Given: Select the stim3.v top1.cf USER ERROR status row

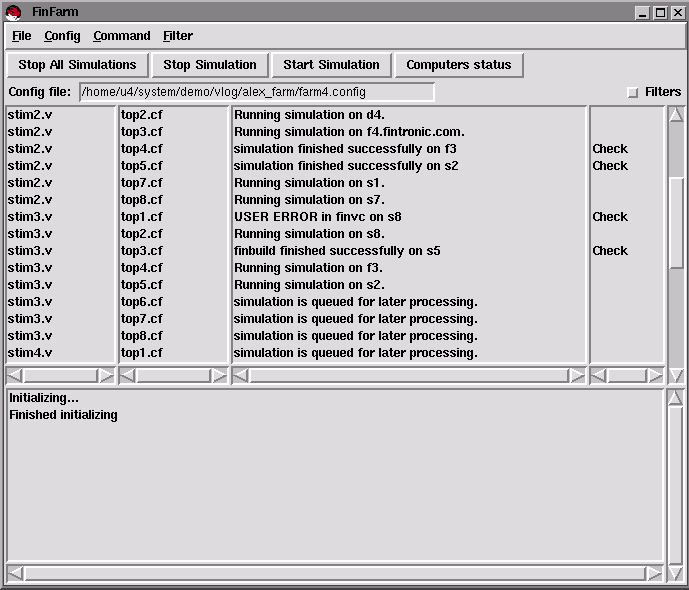Looking at the screenshot, I should click(317, 217).
